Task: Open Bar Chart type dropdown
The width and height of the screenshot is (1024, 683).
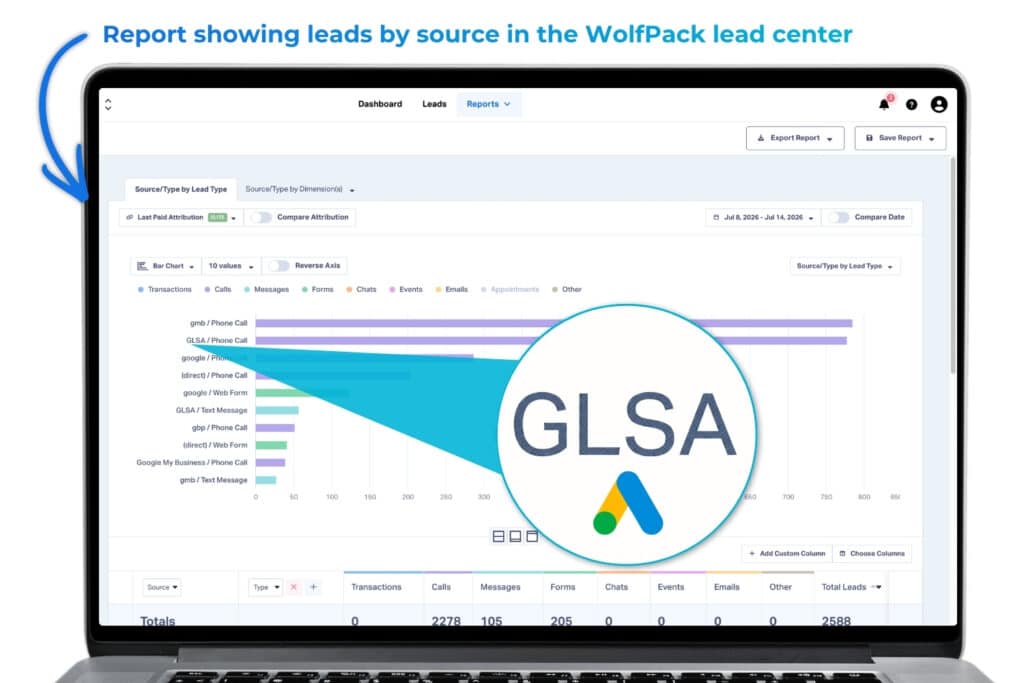Action: pyautogui.click(x=166, y=266)
